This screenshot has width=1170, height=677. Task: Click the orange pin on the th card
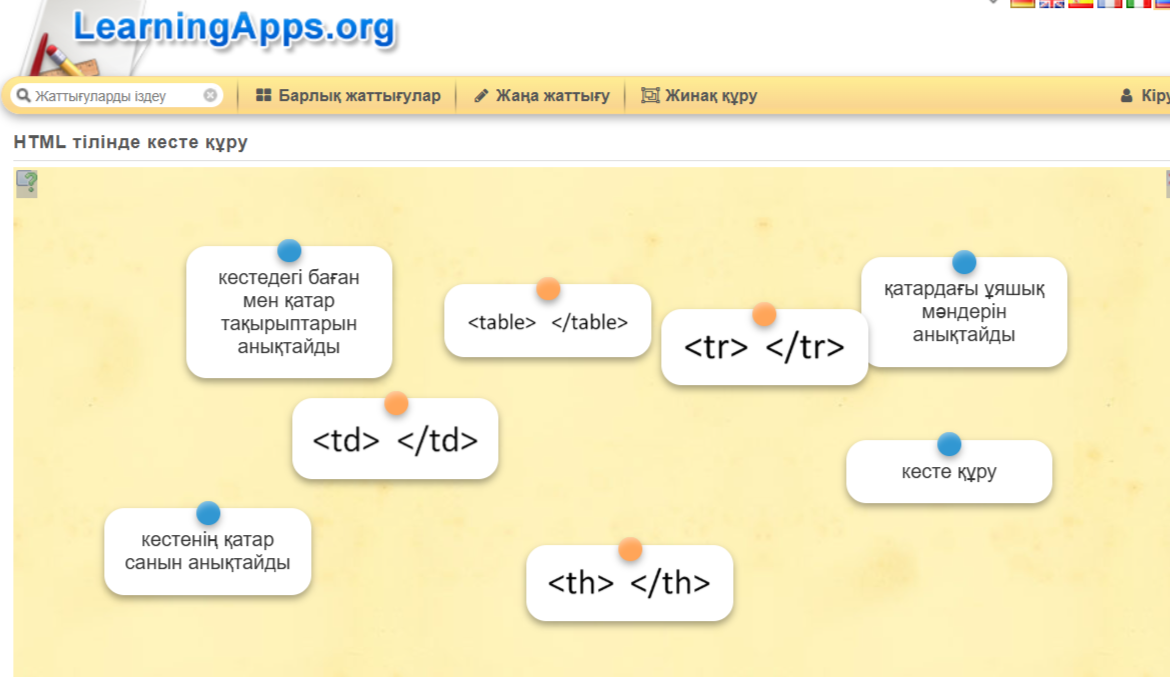pos(631,549)
